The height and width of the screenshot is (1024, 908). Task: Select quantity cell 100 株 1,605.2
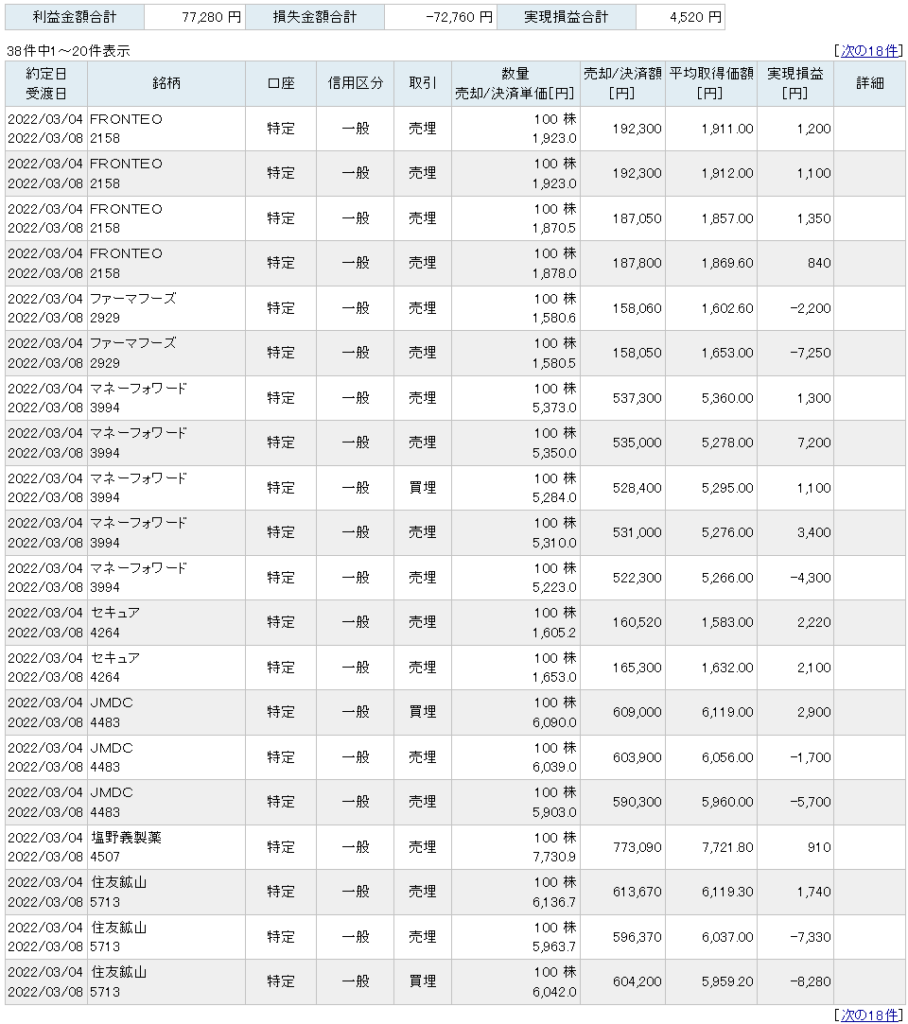(515, 622)
